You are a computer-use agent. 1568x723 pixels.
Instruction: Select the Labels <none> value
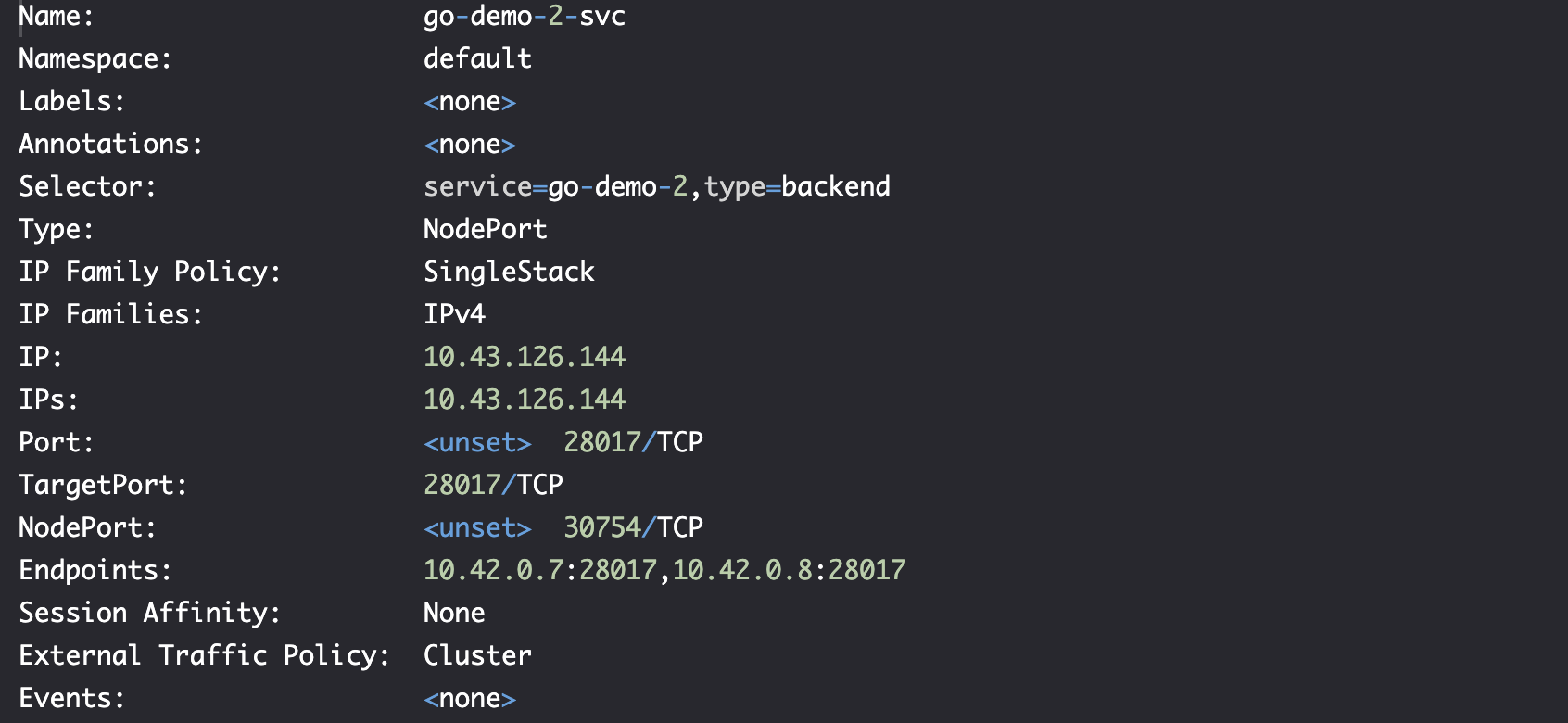click(x=470, y=101)
